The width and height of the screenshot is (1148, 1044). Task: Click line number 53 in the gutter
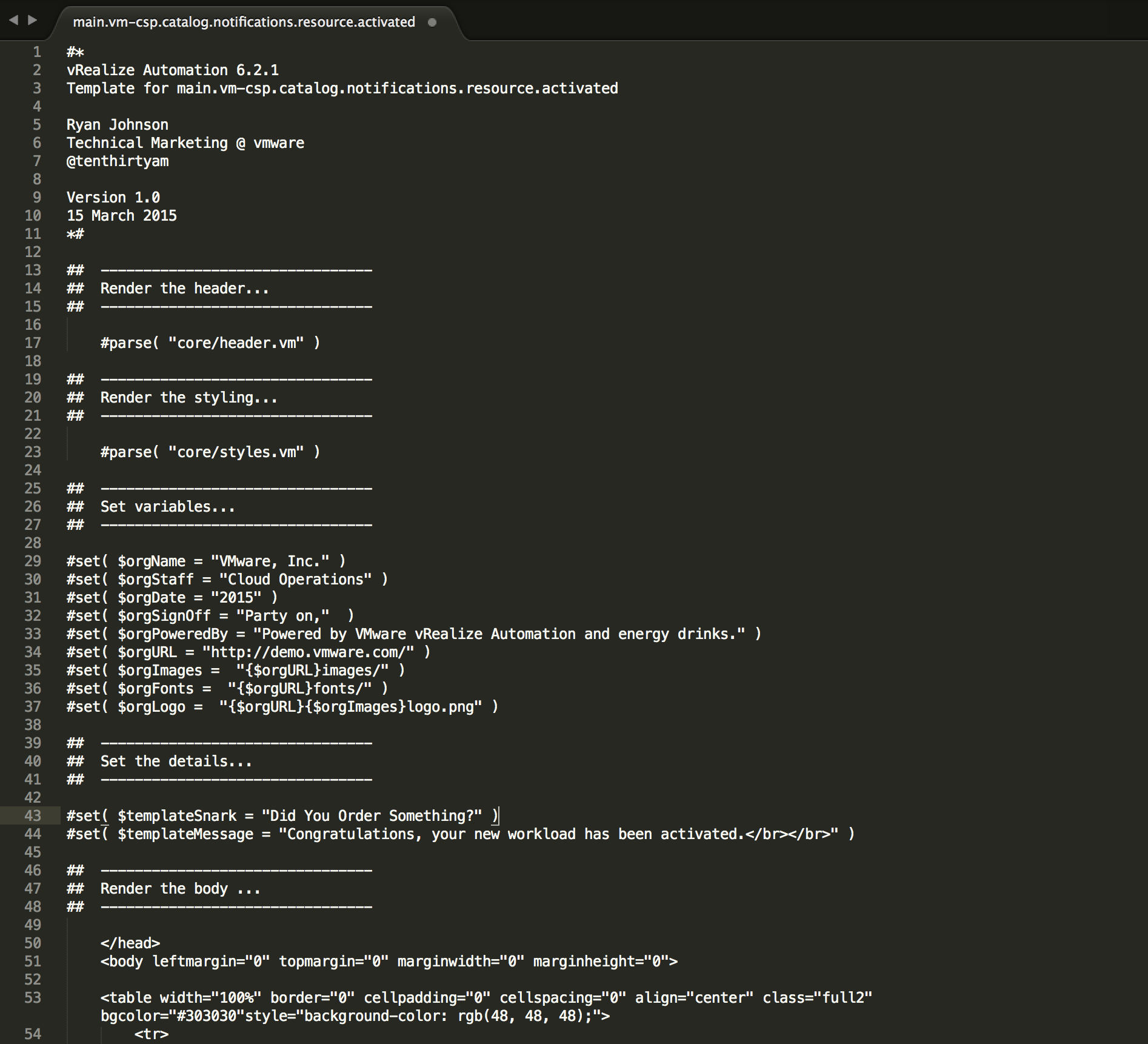(x=33, y=998)
